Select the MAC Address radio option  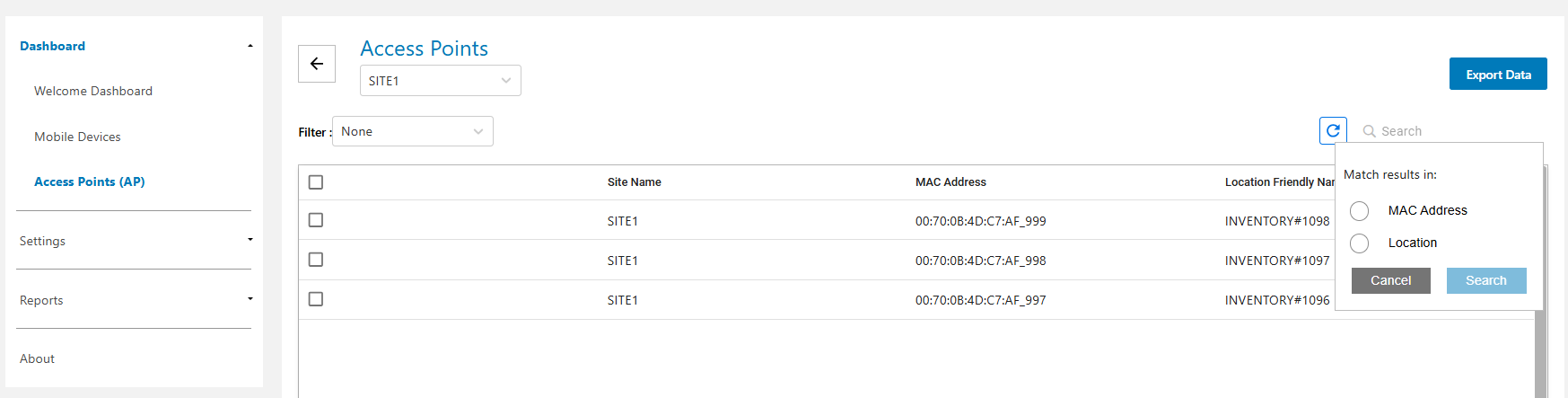click(x=1360, y=210)
